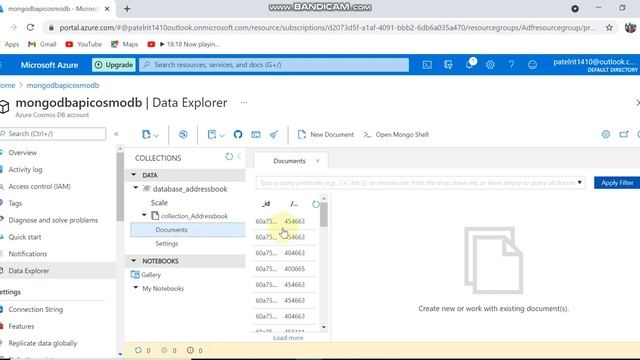Image resolution: width=640 pixels, height=360 pixels.
Task: Click the Azure Synapse Link icon
Action: point(183,134)
